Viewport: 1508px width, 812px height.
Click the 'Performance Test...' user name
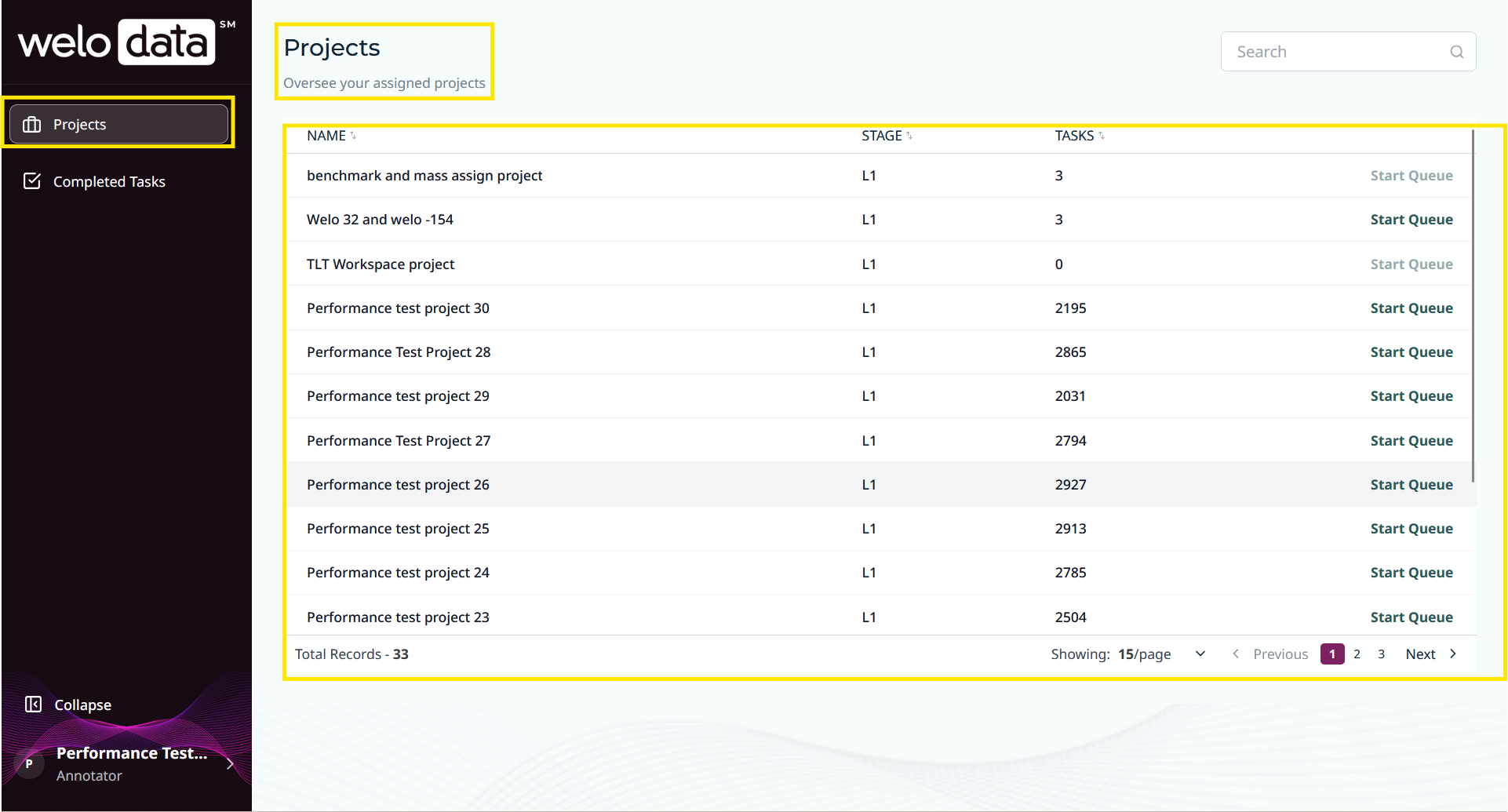132,753
